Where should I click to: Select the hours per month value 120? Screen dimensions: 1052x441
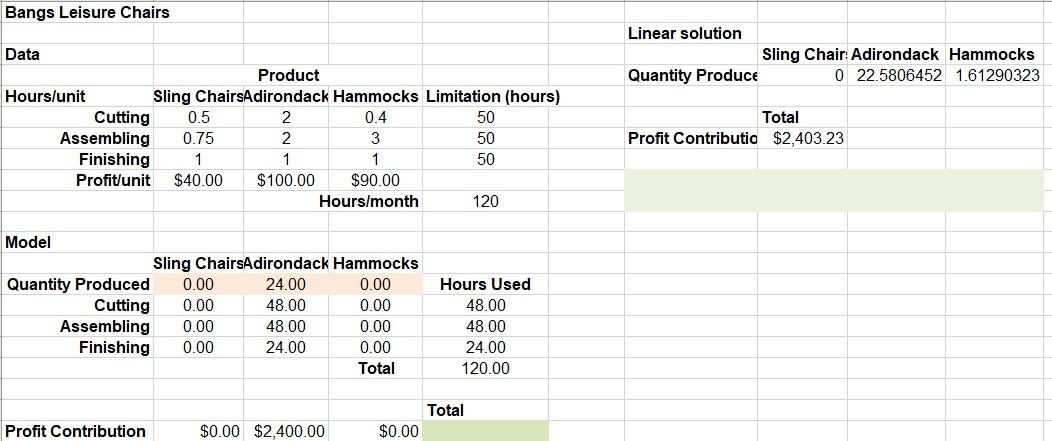[x=485, y=201]
